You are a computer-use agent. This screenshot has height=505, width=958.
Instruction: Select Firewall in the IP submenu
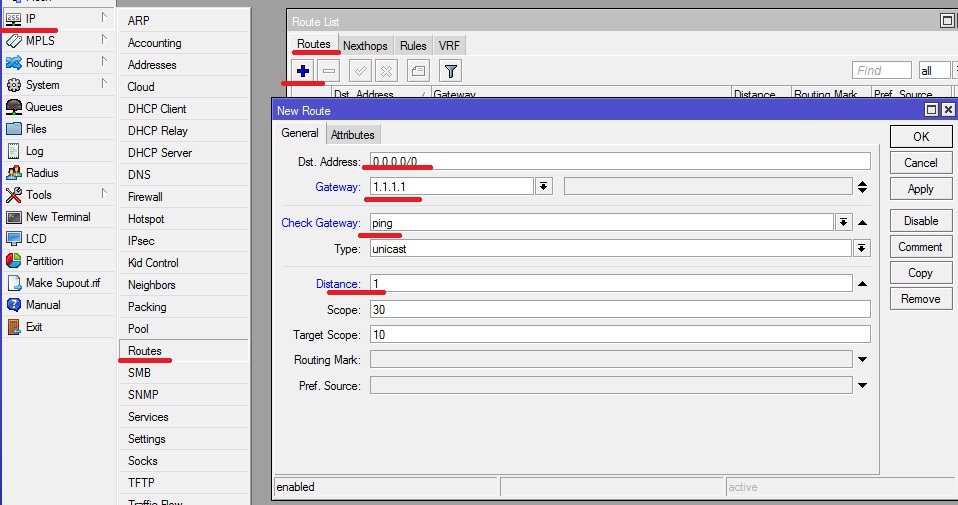point(145,197)
